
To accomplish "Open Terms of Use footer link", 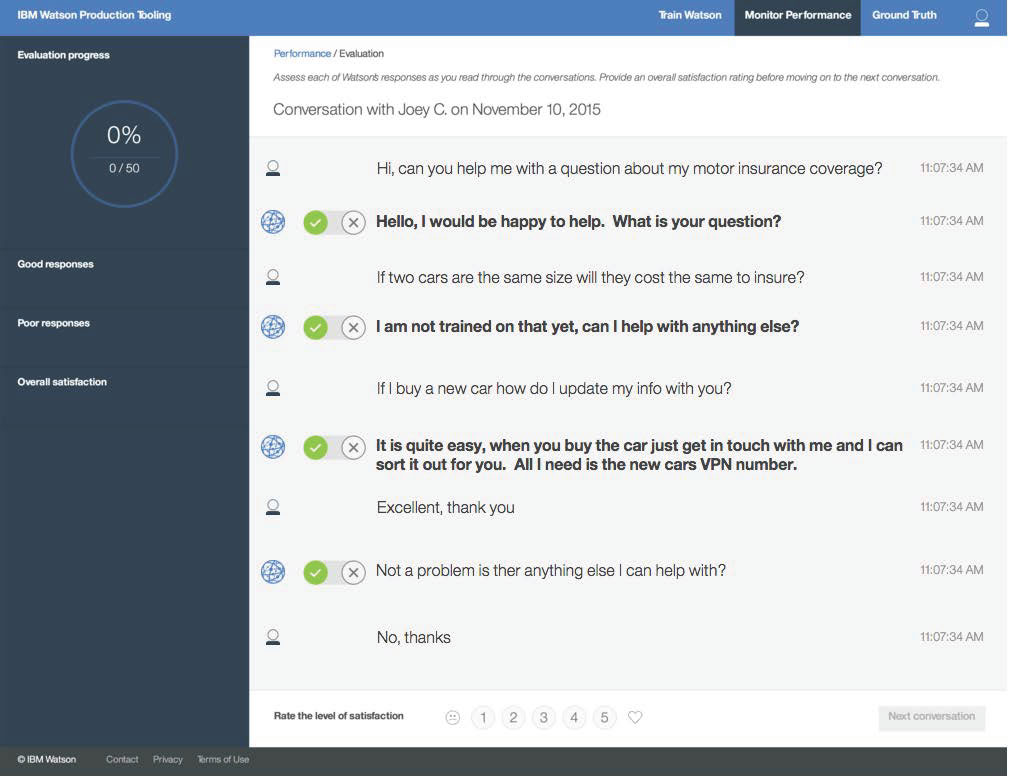I will tap(223, 759).
